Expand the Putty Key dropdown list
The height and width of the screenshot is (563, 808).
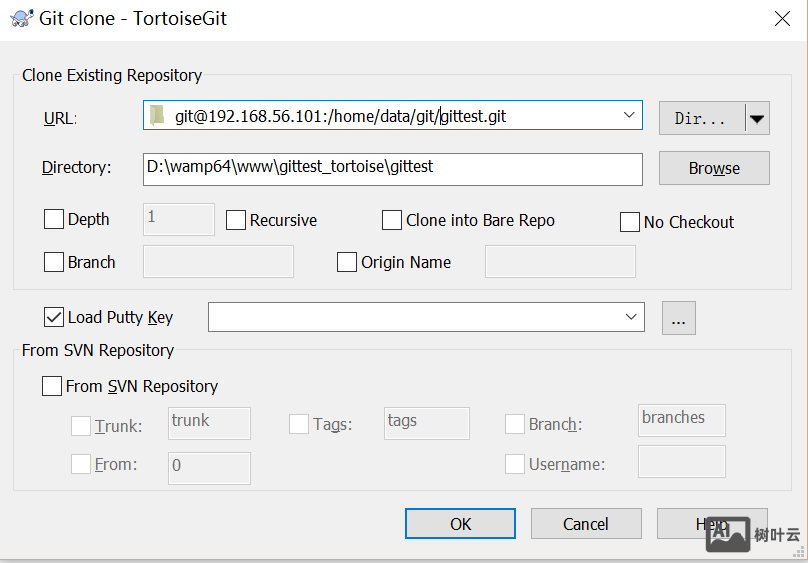[x=631, y=317]
